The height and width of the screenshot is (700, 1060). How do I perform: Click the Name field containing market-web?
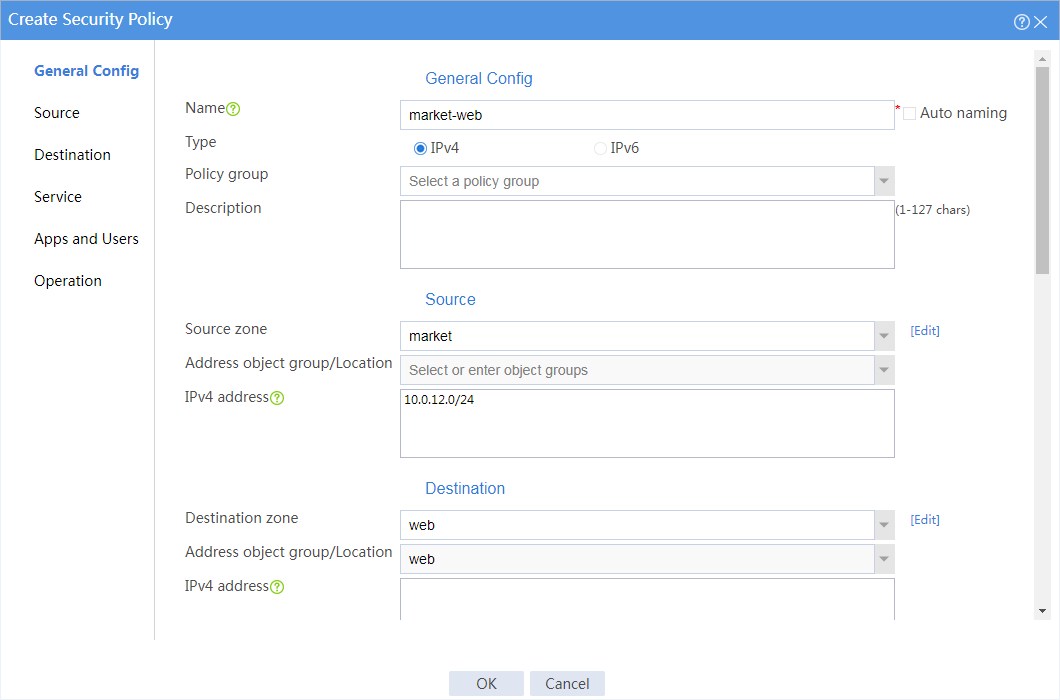tap(647, 115)
